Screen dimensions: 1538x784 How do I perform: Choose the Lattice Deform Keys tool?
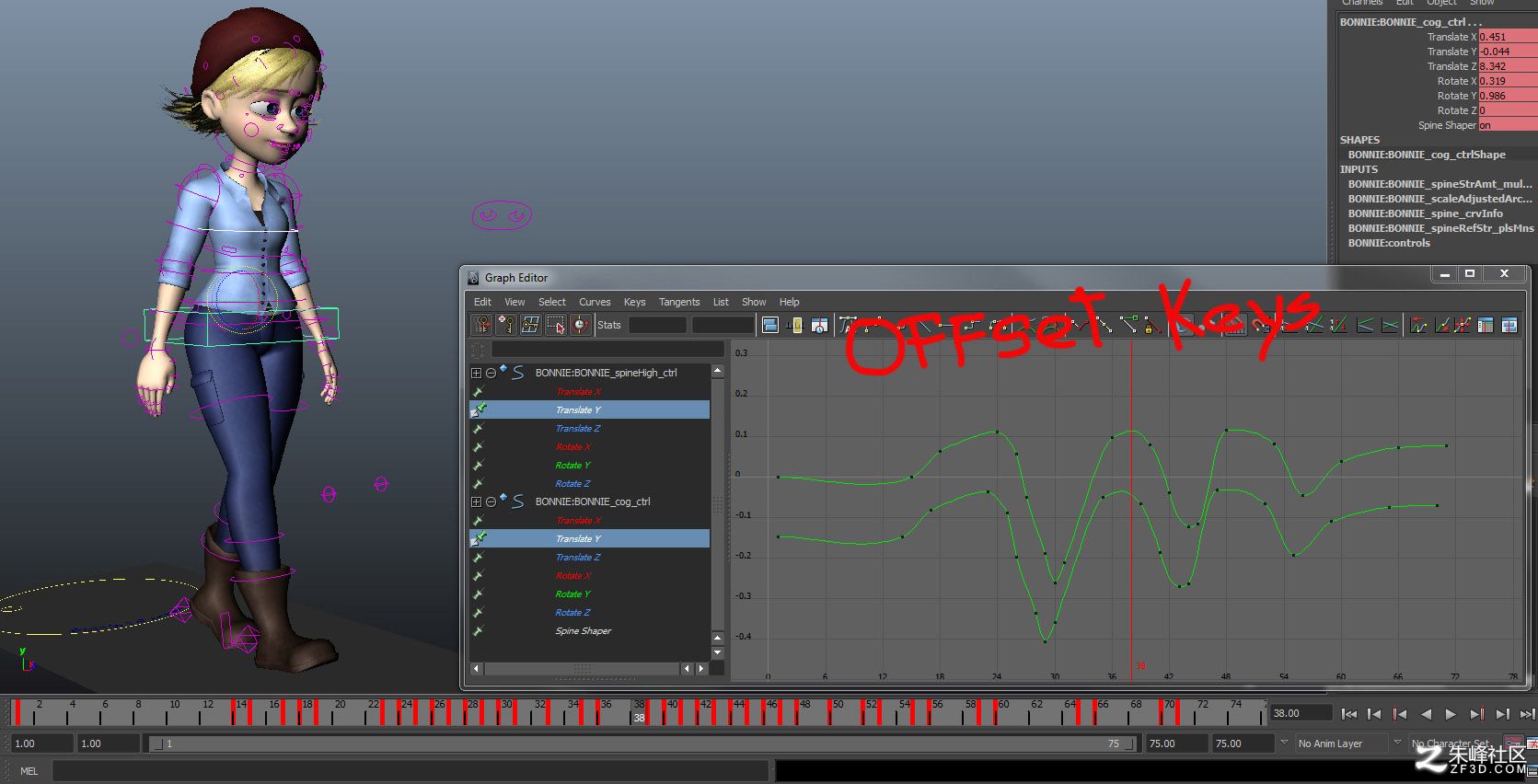tap(530, 325)
